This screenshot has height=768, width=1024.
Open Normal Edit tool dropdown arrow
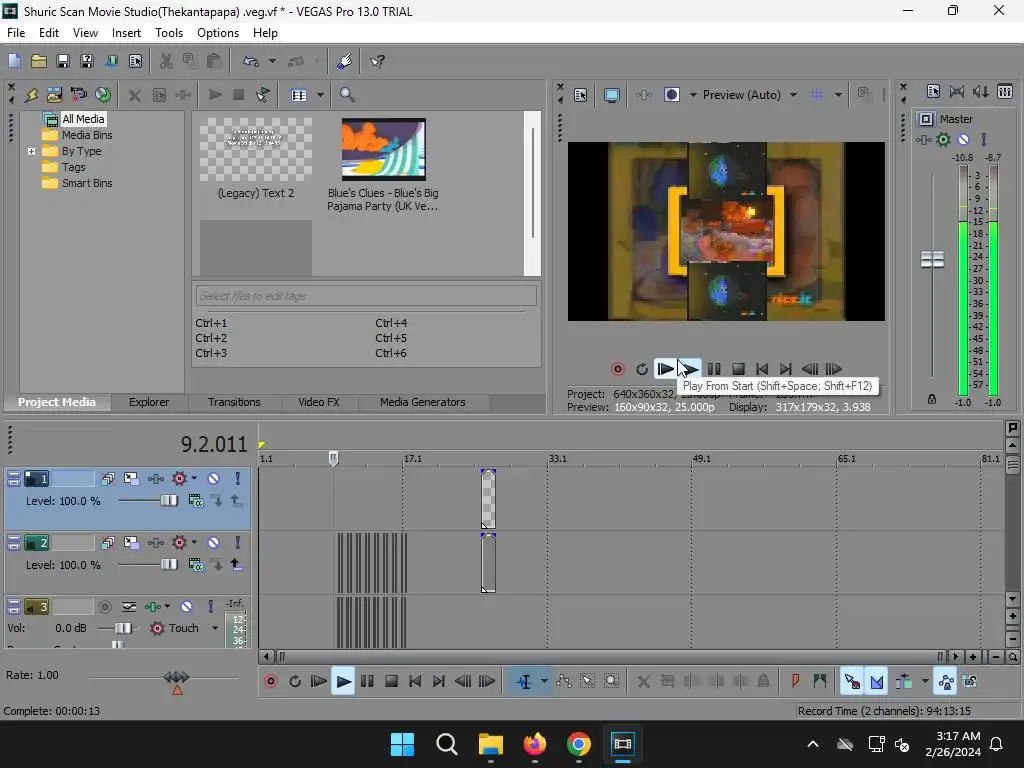[x=544, y=681]
